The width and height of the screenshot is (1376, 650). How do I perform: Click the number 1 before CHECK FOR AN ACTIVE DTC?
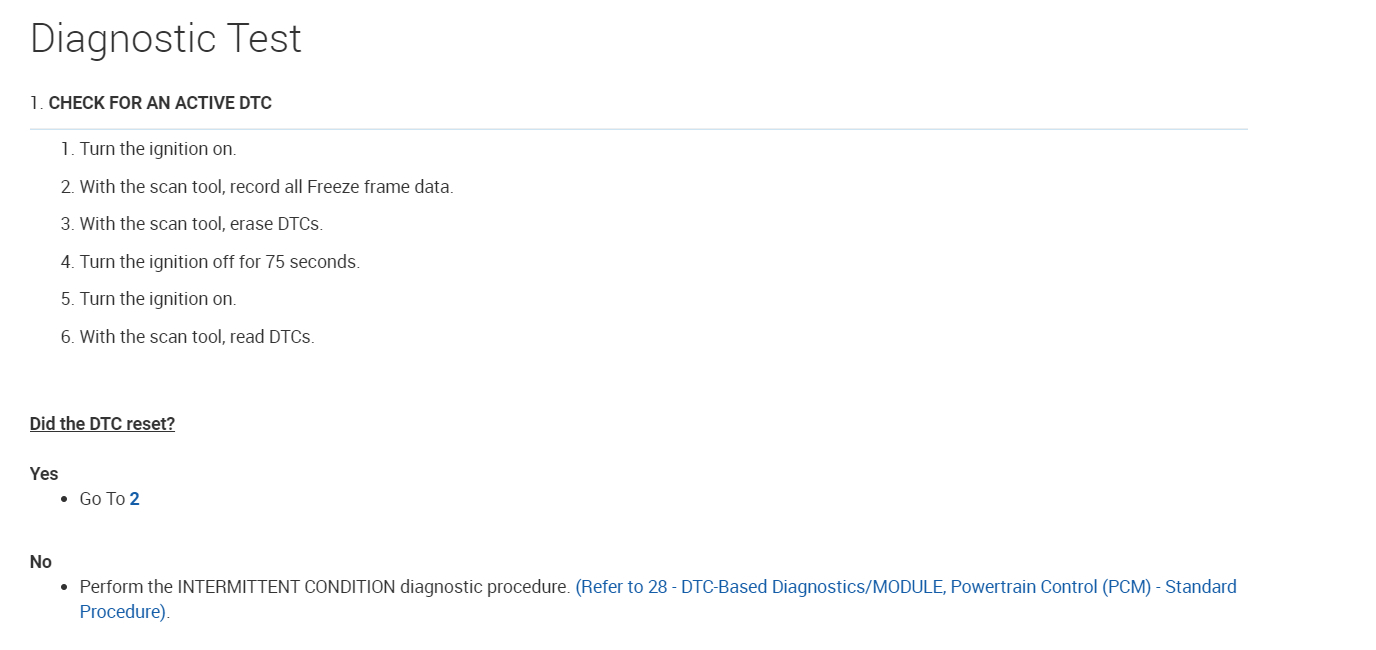[x=36, y=103]
